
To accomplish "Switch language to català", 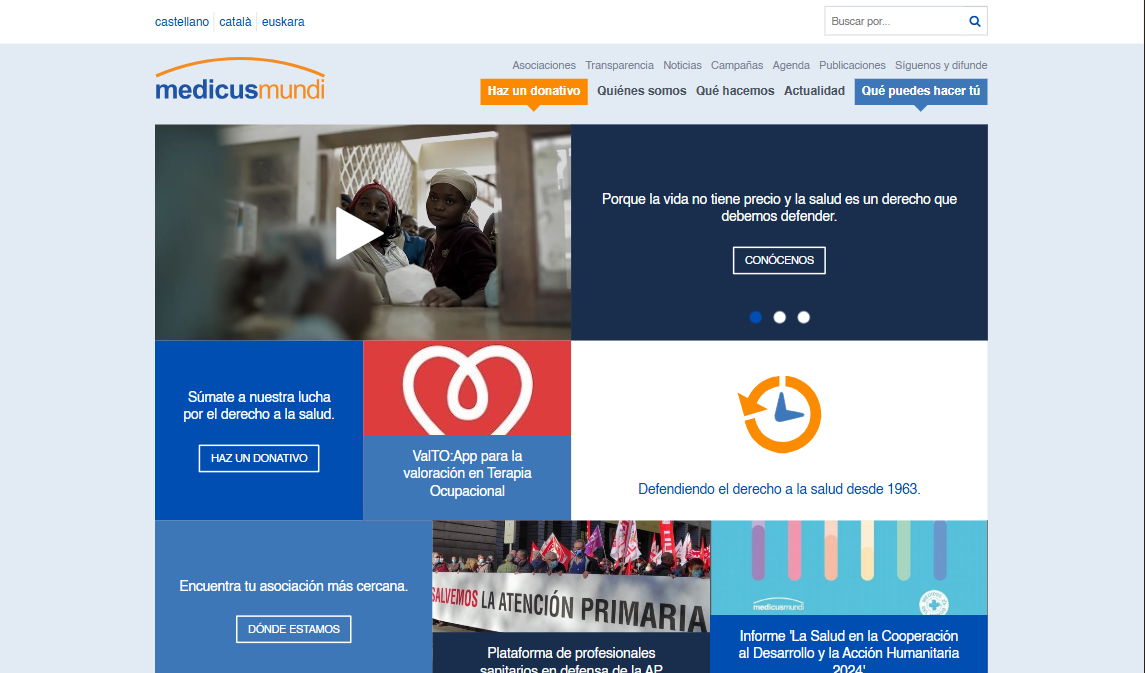I will click(x=235, y=22).
